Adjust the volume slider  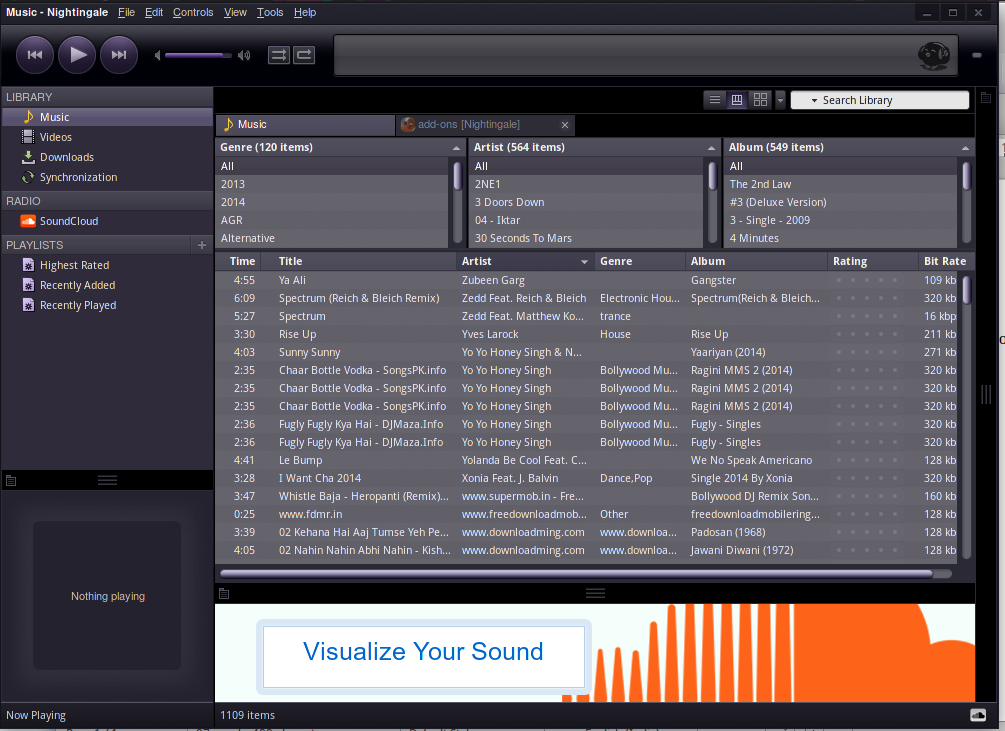(198, 56)
